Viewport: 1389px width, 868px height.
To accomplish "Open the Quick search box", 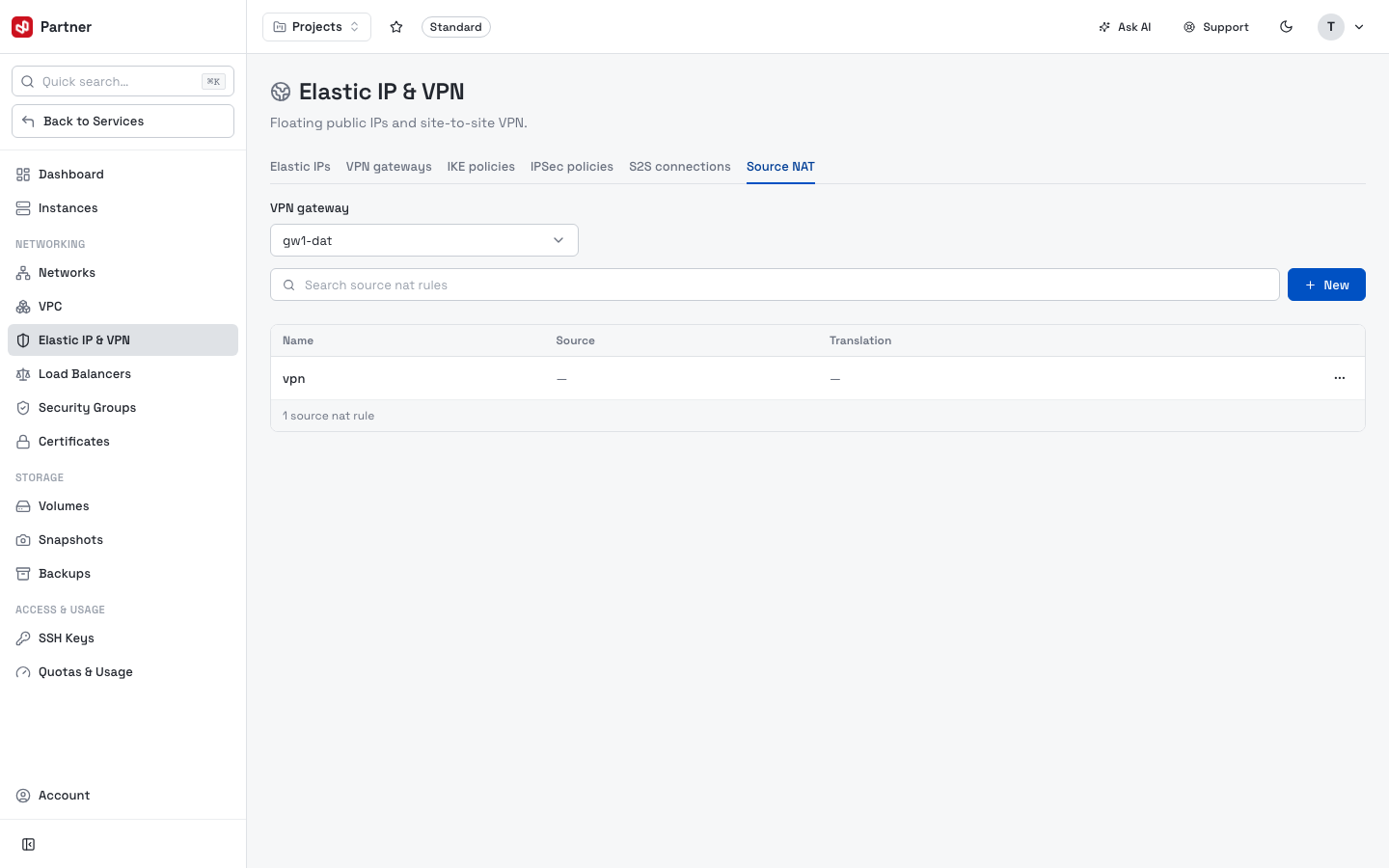I will [123, 81].
